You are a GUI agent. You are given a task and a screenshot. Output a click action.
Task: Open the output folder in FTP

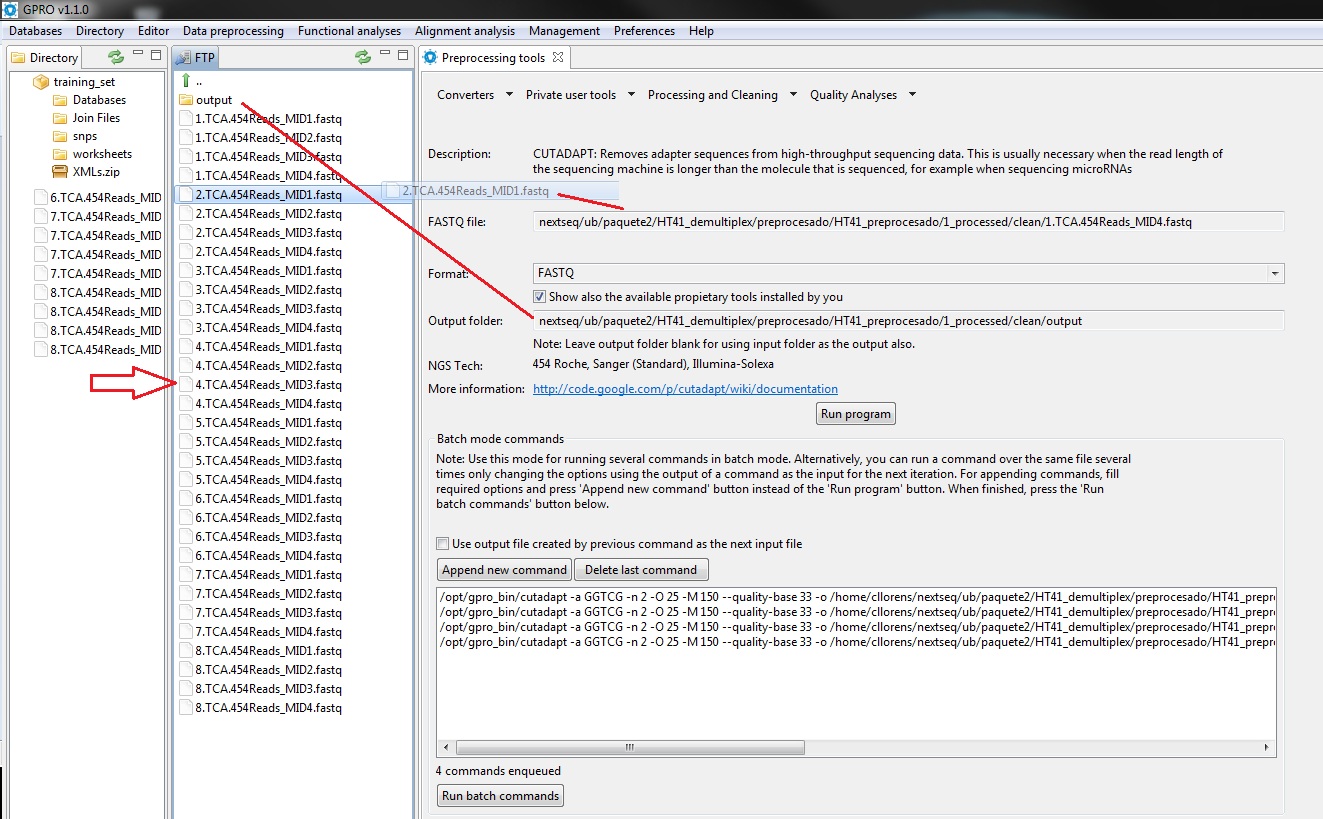(x=213, y=100)
